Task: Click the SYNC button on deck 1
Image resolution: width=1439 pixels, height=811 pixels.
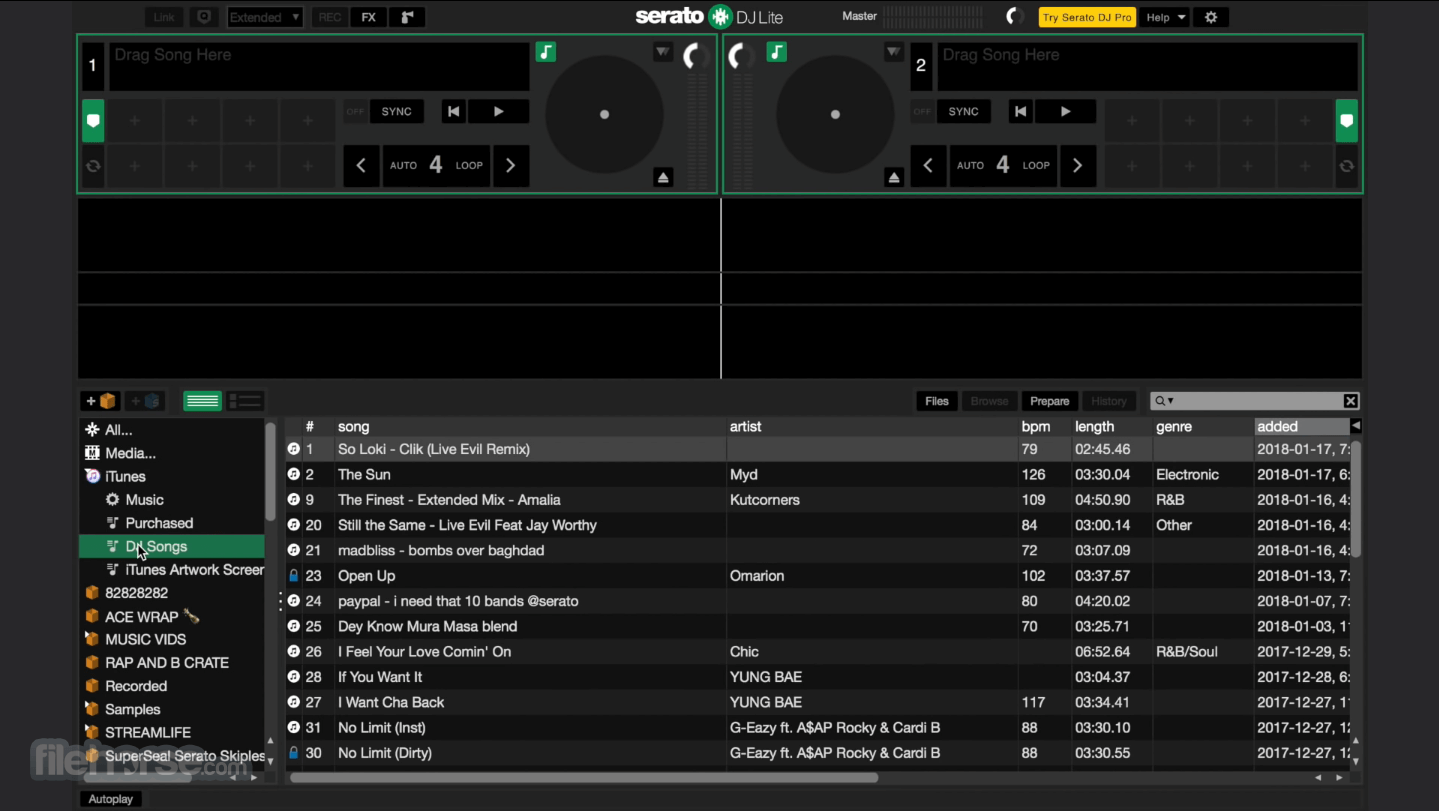Action: coord(397,111)
